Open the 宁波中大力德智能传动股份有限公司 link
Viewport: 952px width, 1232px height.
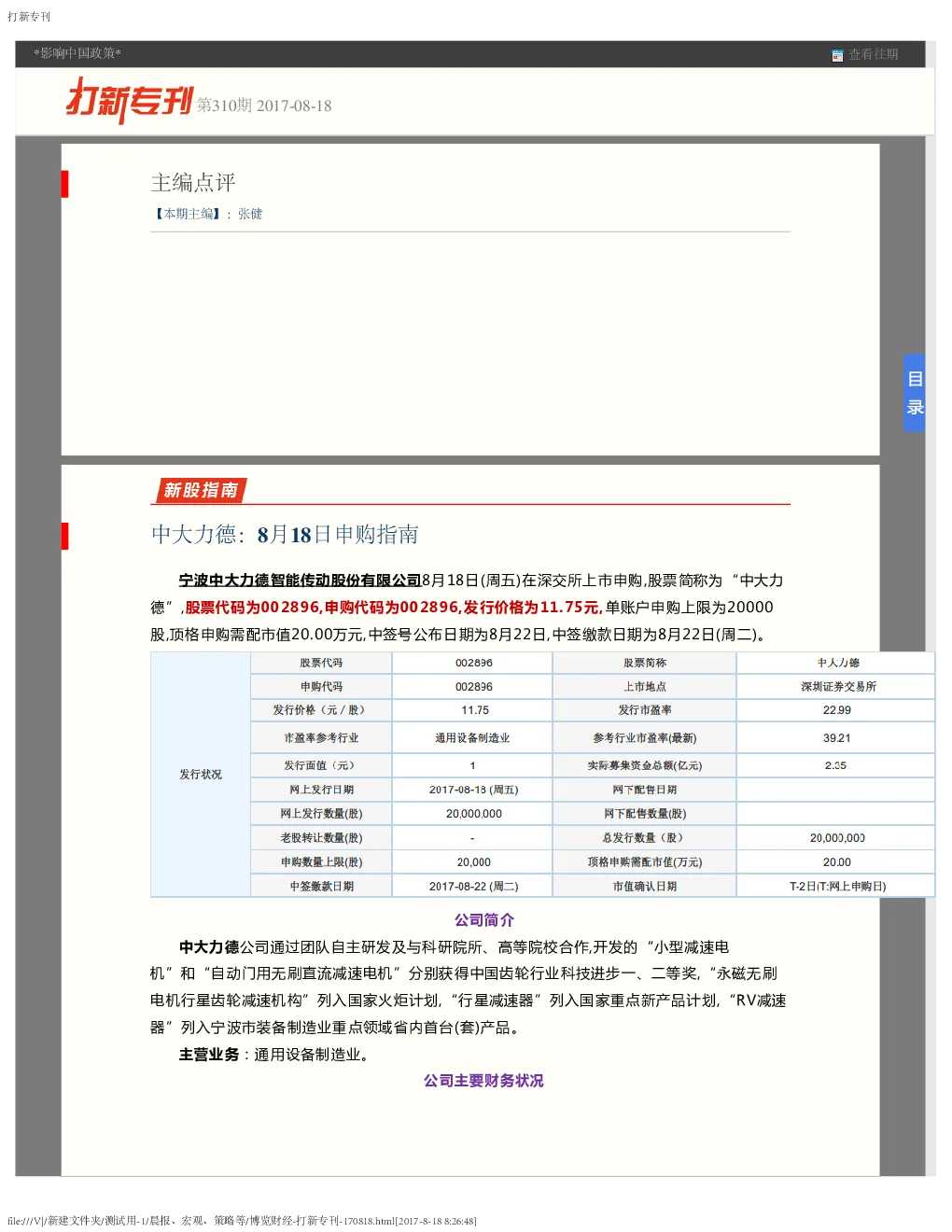point(301,581)
